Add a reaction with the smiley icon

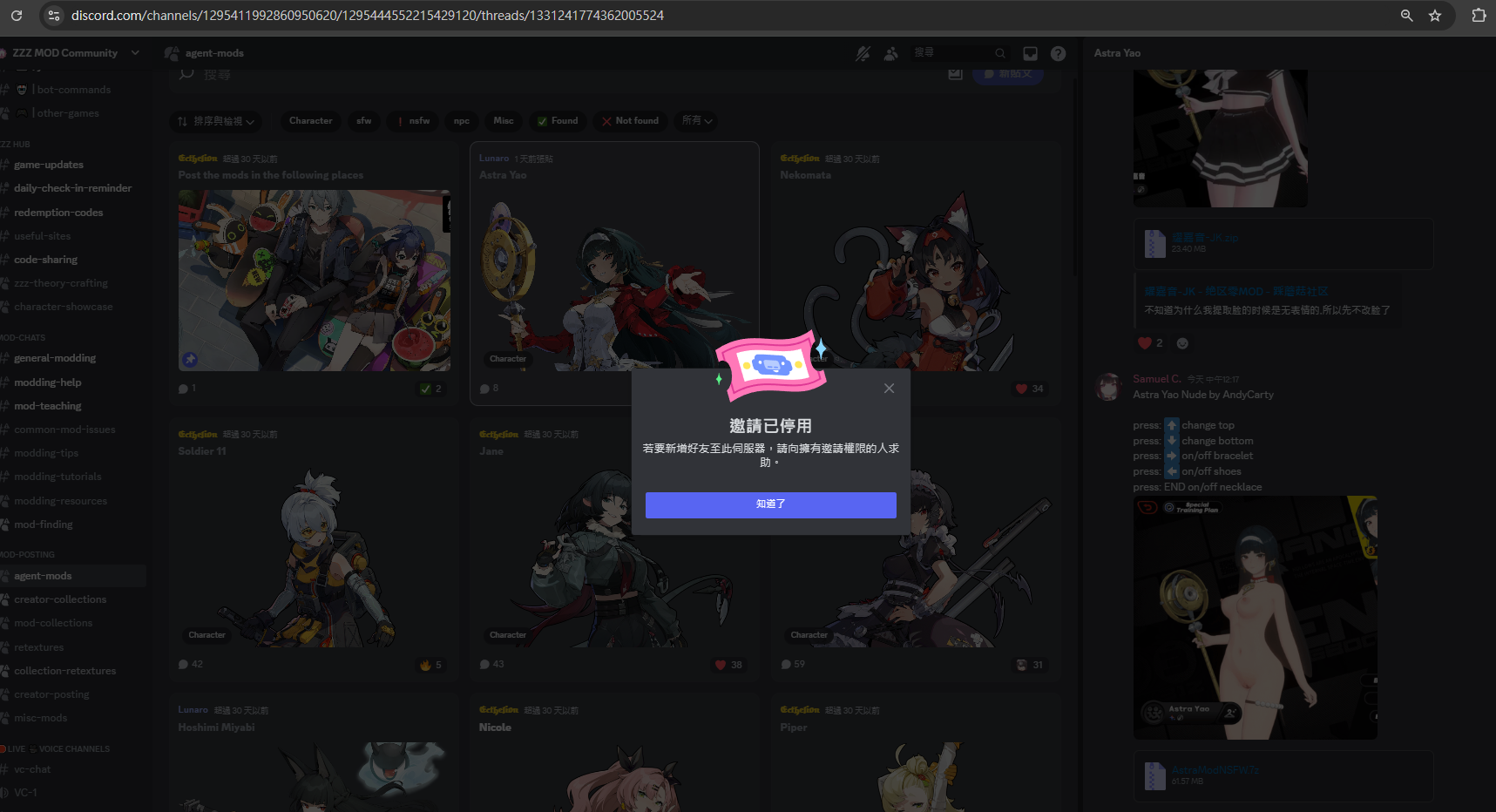coord(1182,343)
